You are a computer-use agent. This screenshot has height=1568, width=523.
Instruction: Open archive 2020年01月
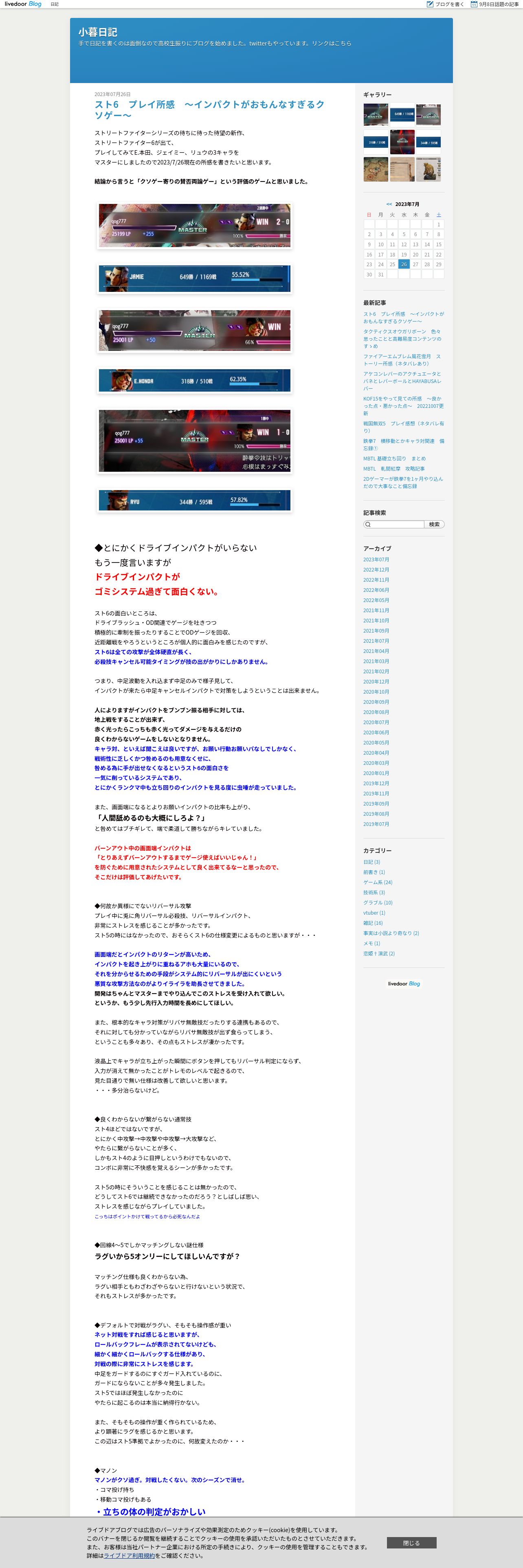coord(376,773)
